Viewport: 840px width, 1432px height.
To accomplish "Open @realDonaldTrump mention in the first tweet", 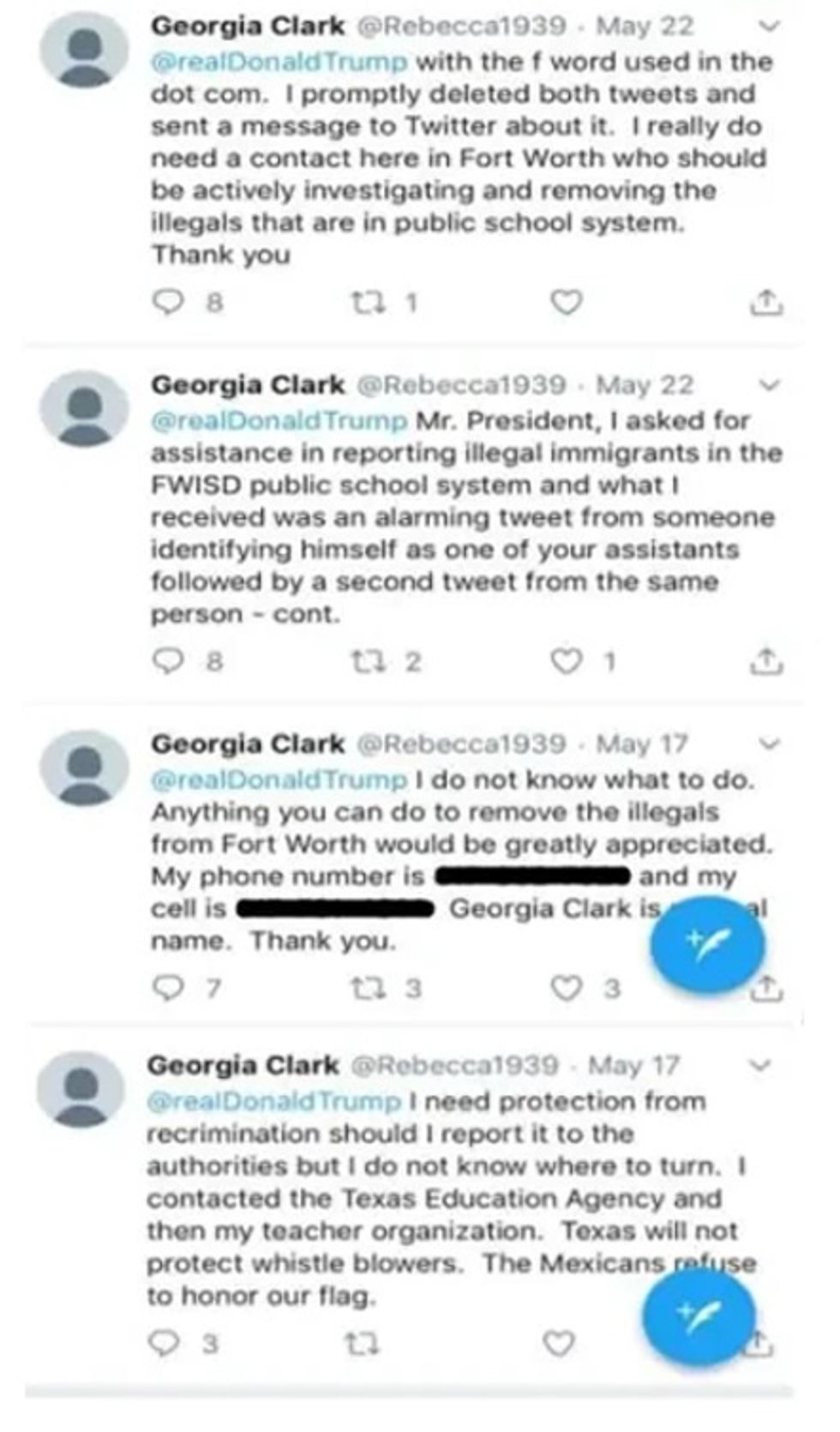I will tap(279, 62).
